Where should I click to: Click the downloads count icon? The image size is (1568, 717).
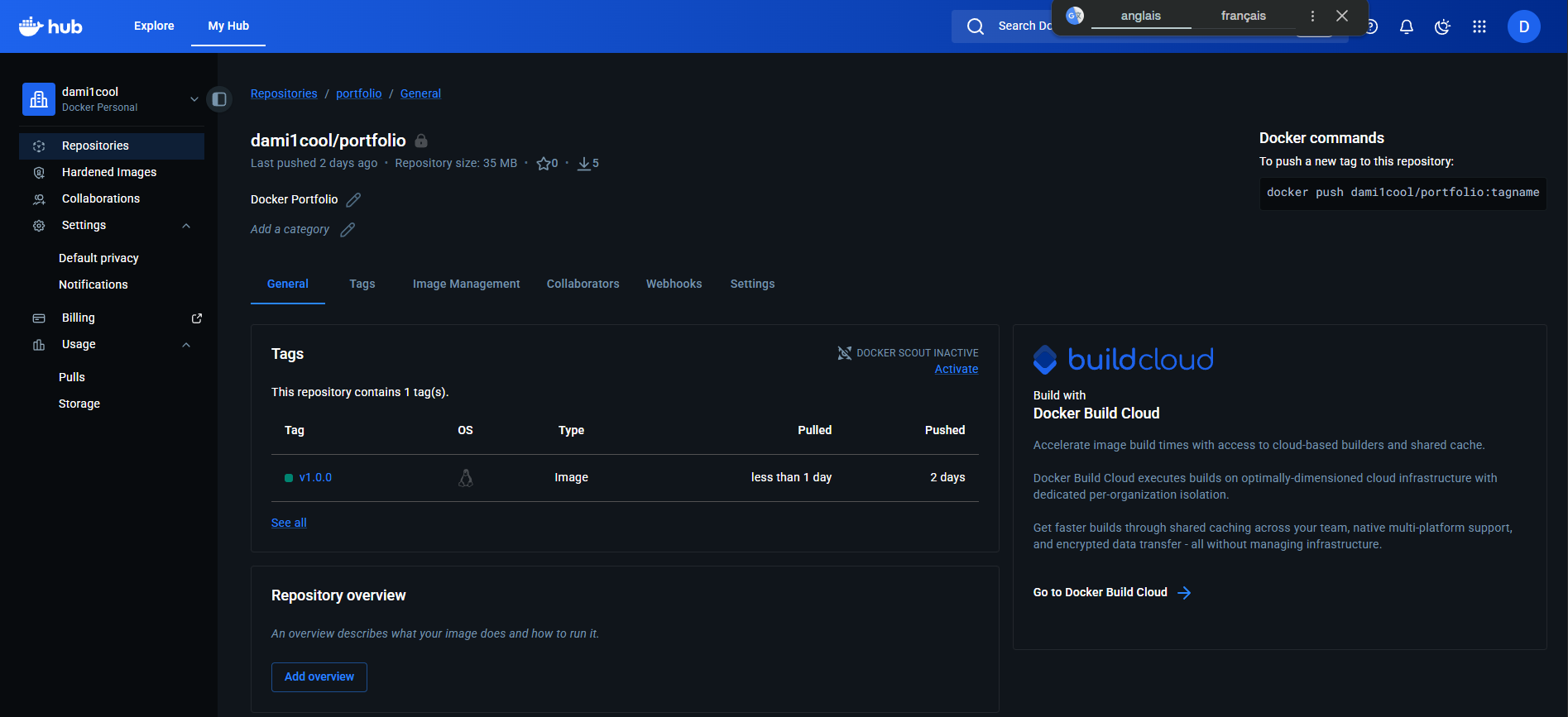(584, 164)
